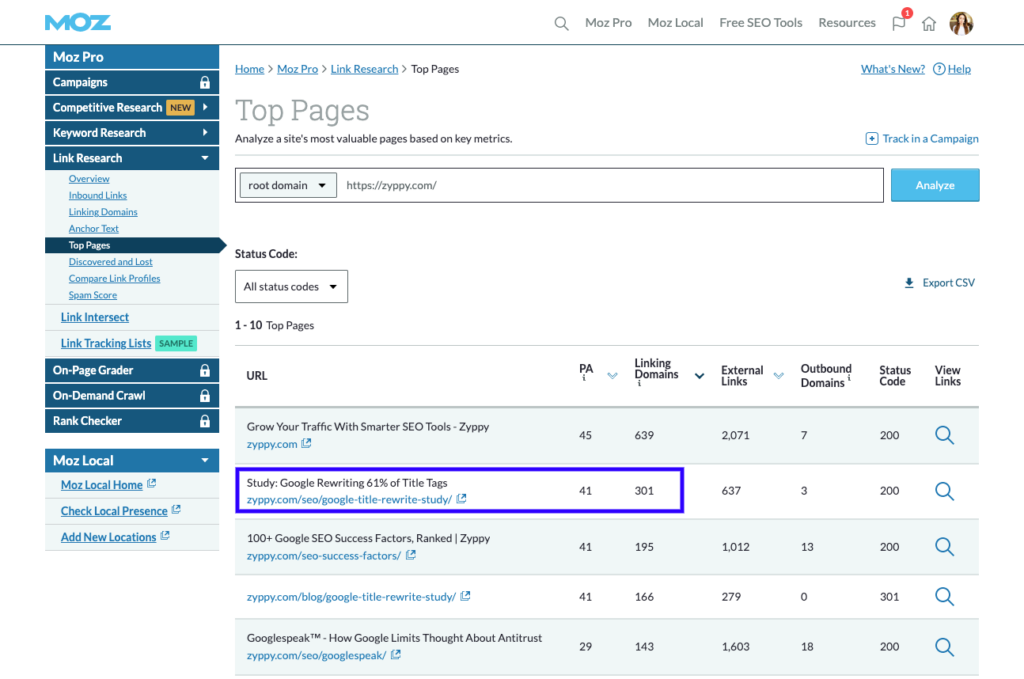The width and height of the screenshot is (1024, 679).
Task: Click the Moz logo
Action: 78,23
